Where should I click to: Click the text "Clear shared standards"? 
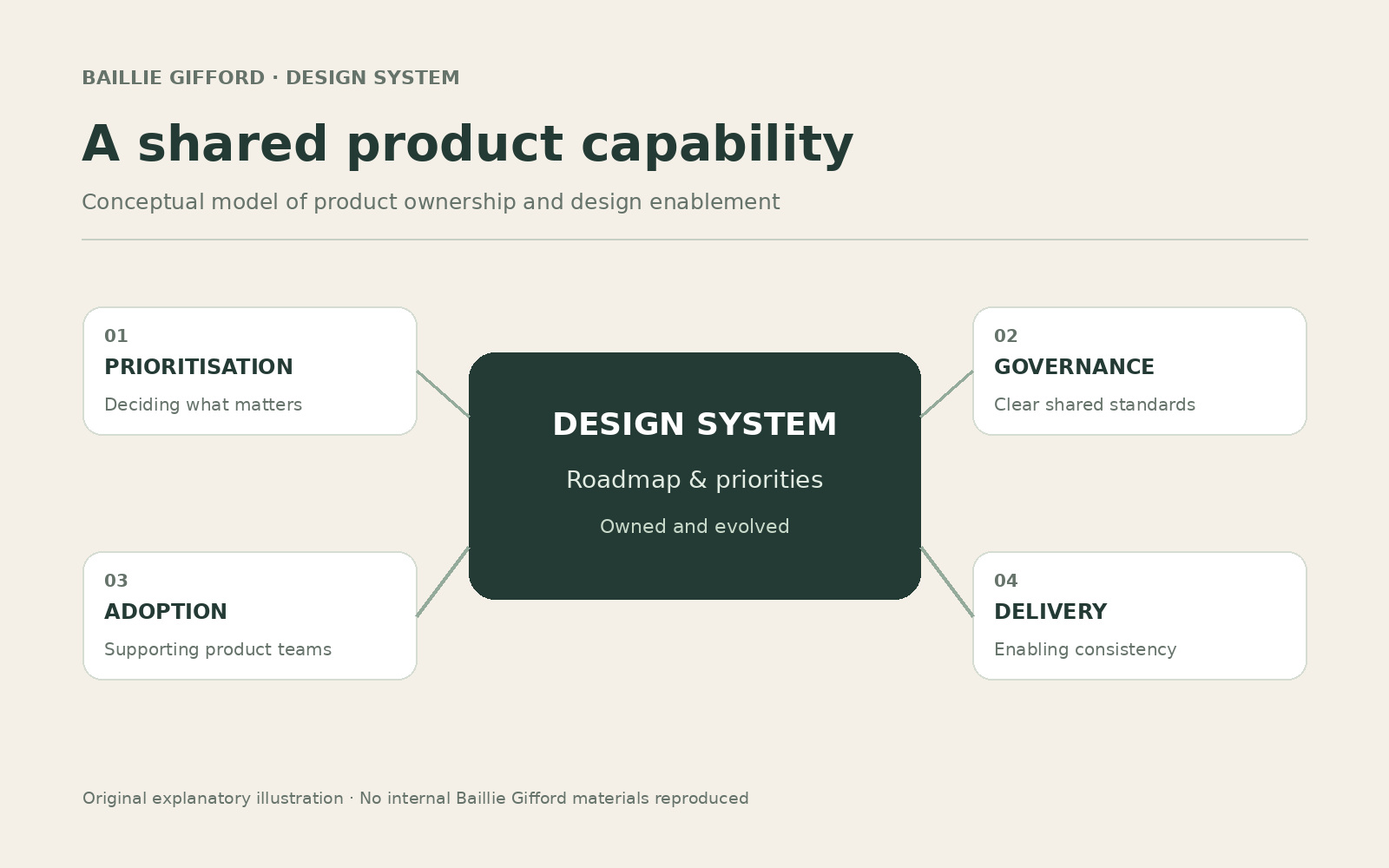tap(1095, 404)
